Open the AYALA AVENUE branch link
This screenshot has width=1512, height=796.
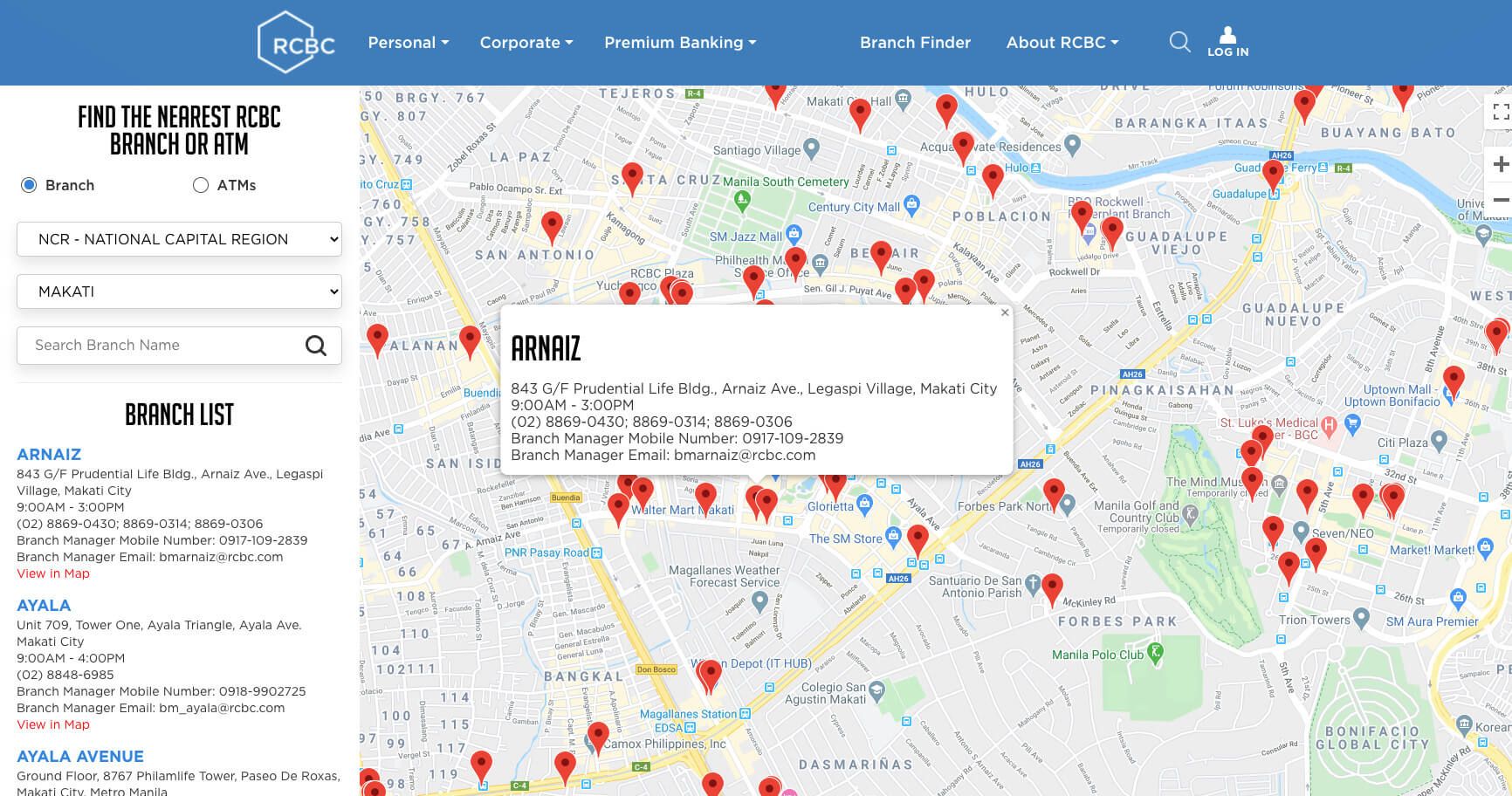tap(80, 756)
